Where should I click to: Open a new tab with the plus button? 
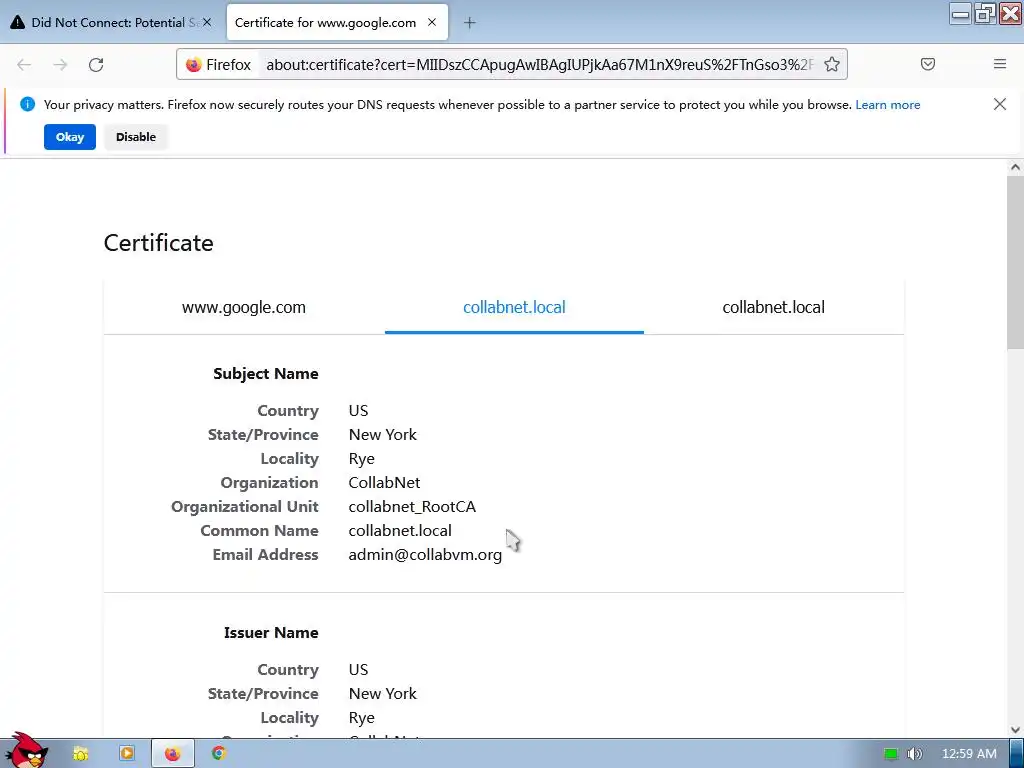470,23
